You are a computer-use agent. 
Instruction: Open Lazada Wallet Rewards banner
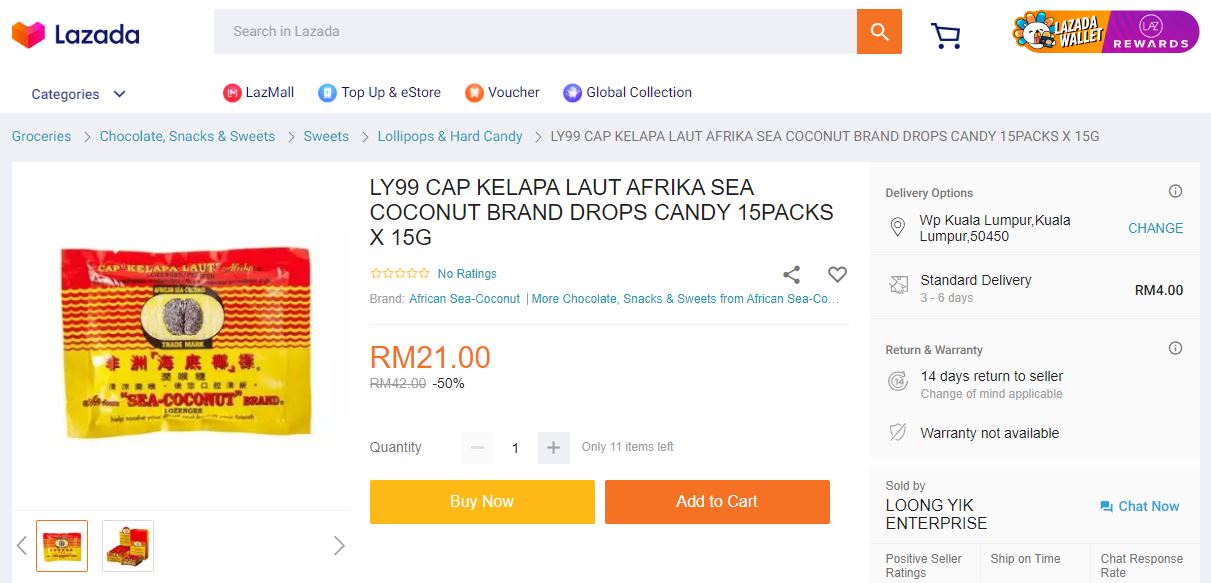pyautogui.click(x=1105, y=32)
